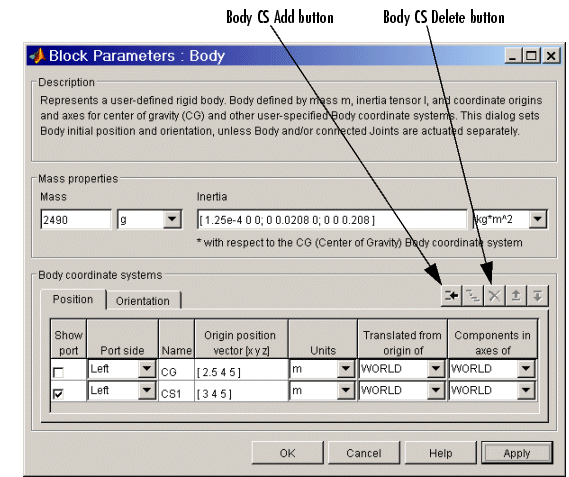Click the Body CS Delete X icon
Viewport: 569px width, 477px height.
pos(494,296)
